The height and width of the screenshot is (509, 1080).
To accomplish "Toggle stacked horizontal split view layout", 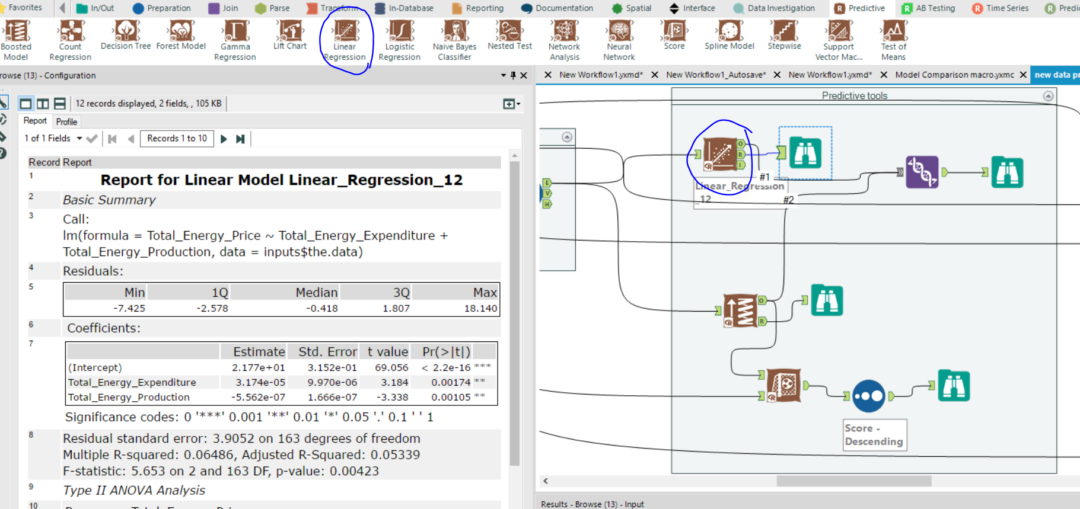I will point(59,103).
